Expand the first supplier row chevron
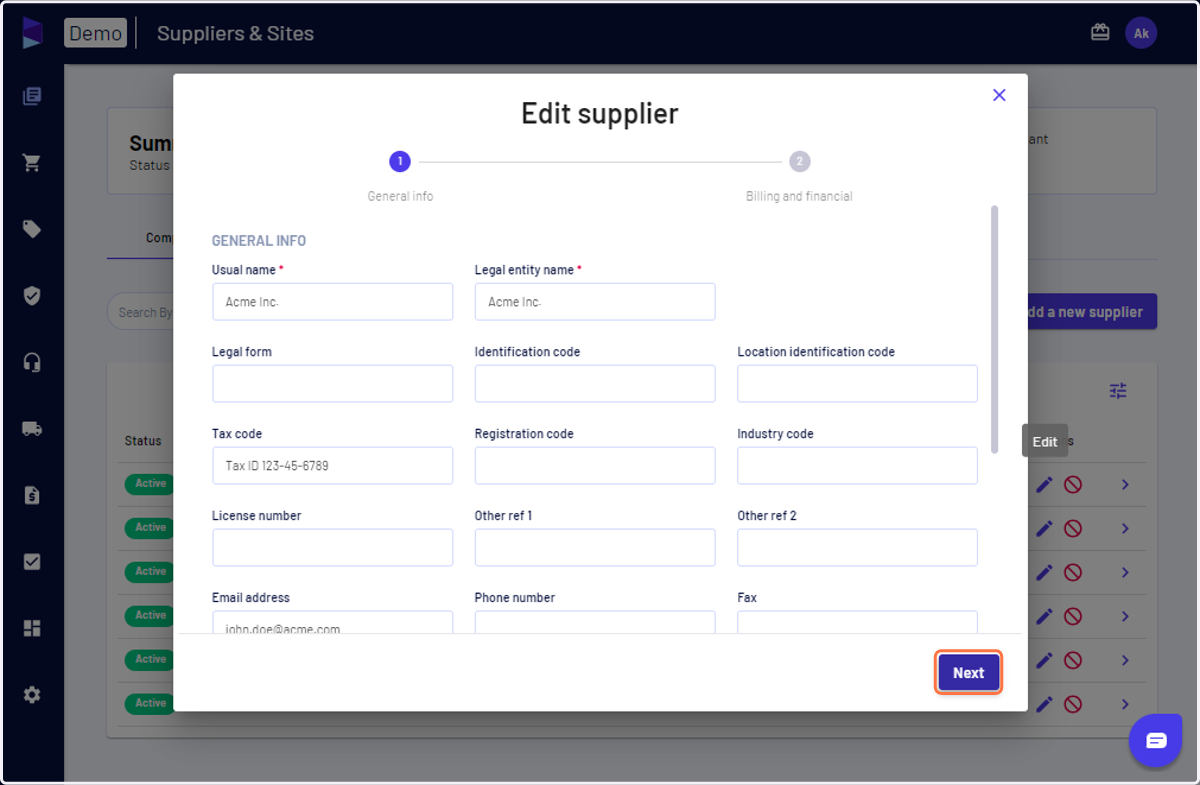 (1125, 485)
